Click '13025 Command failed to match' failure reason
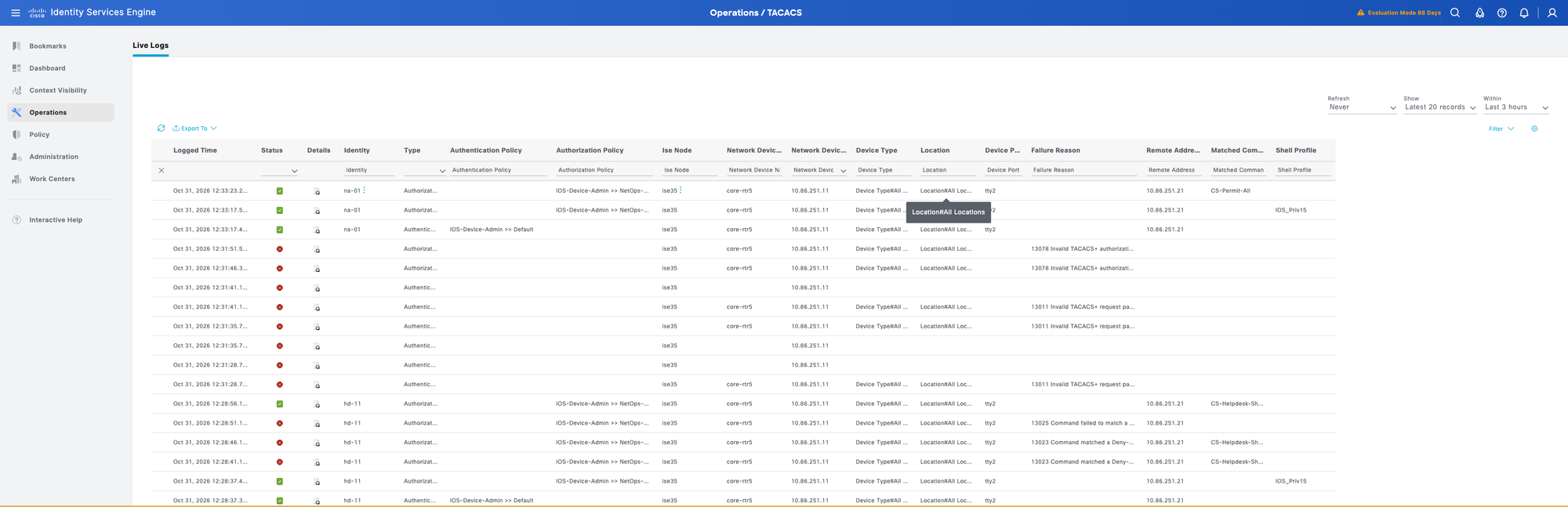This screenshot has height=507, width=1568. point(1083,423)
